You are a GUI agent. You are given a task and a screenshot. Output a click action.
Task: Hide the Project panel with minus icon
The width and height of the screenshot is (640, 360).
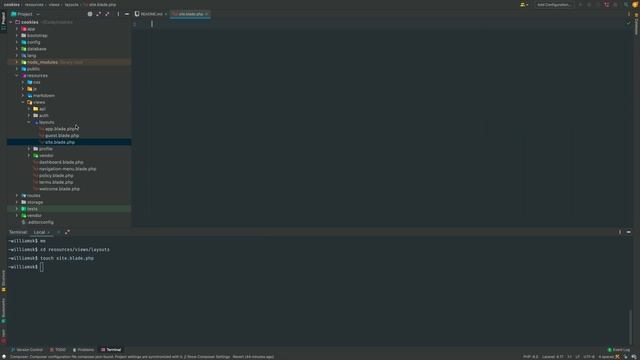[x=127, y=14]
